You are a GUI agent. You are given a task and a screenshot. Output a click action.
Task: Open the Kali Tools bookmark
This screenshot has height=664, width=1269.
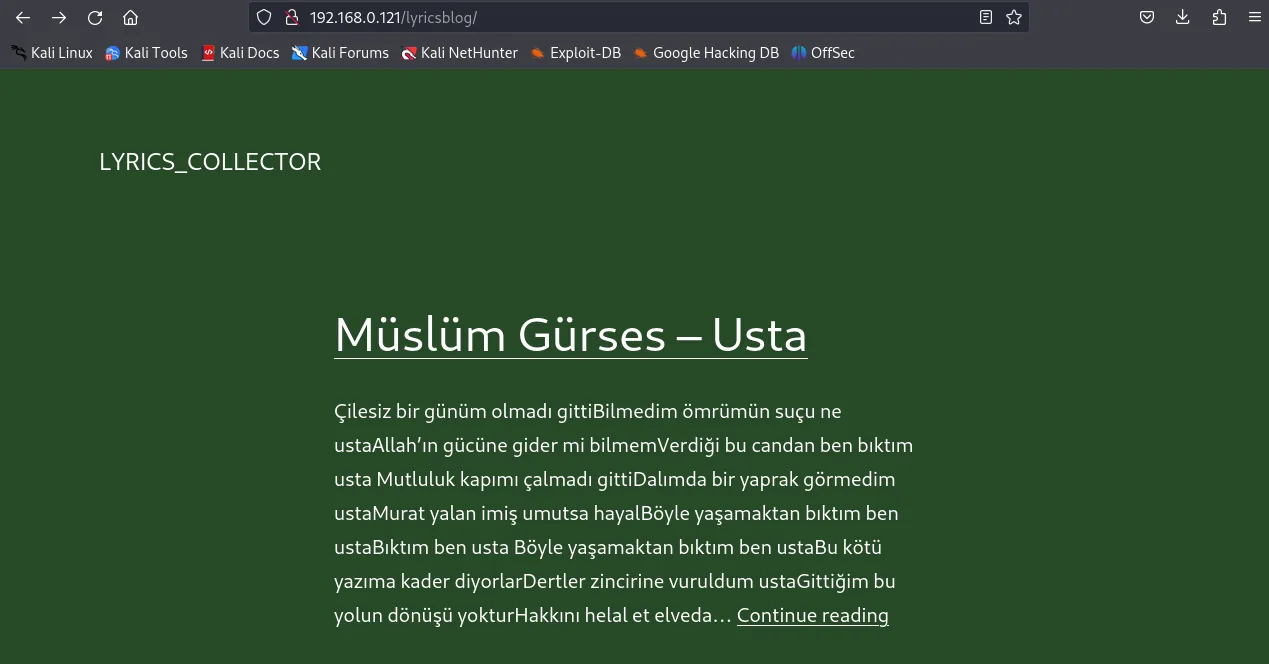tap(146, 53)
